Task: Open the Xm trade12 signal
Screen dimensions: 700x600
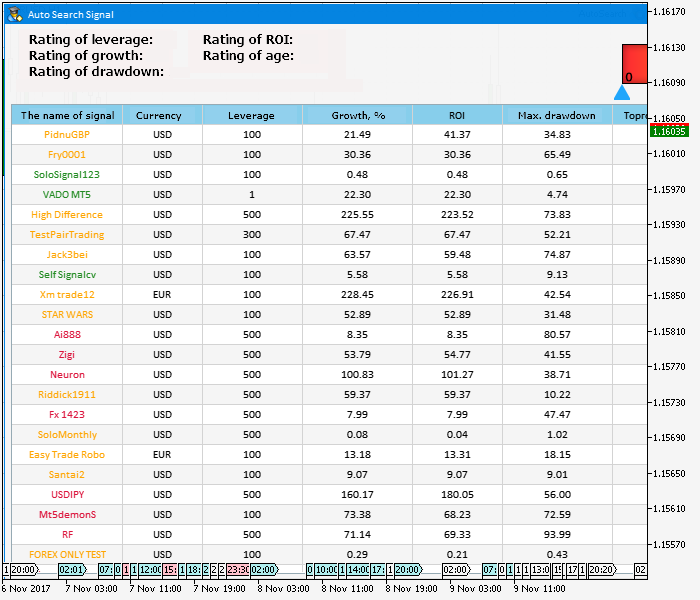Action: (67, 295)
